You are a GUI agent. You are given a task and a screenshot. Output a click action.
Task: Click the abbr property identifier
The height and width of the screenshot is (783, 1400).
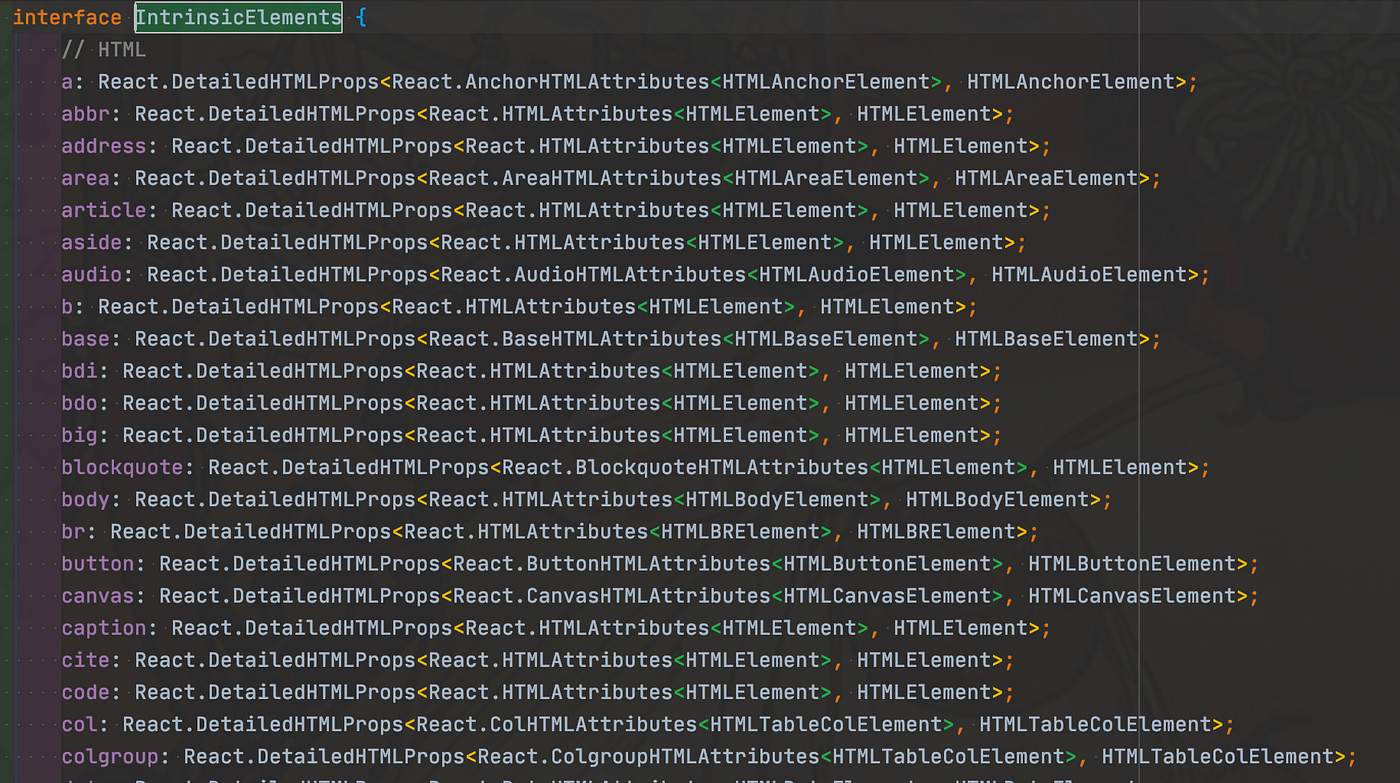point(83,113)
